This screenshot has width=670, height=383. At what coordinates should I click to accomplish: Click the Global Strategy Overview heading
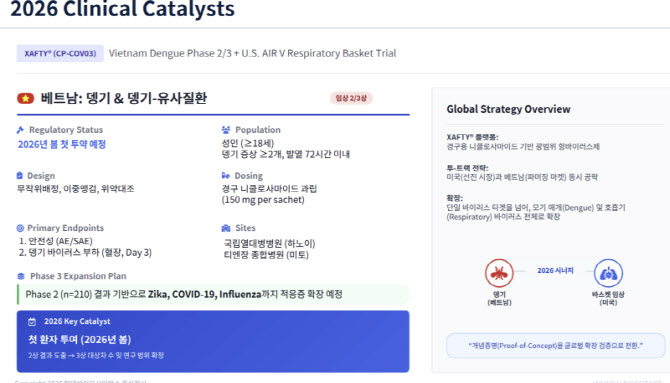click(x=508, y=109)
